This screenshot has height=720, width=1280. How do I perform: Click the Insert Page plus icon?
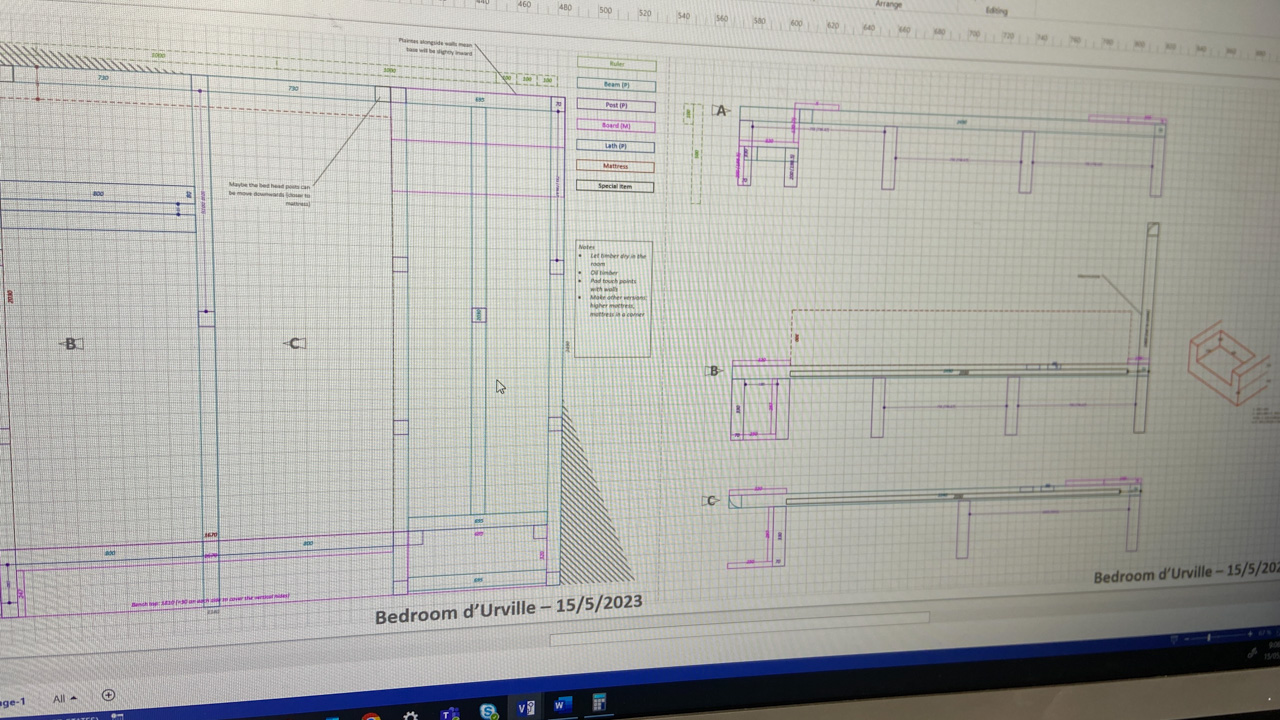coord(108,695)
